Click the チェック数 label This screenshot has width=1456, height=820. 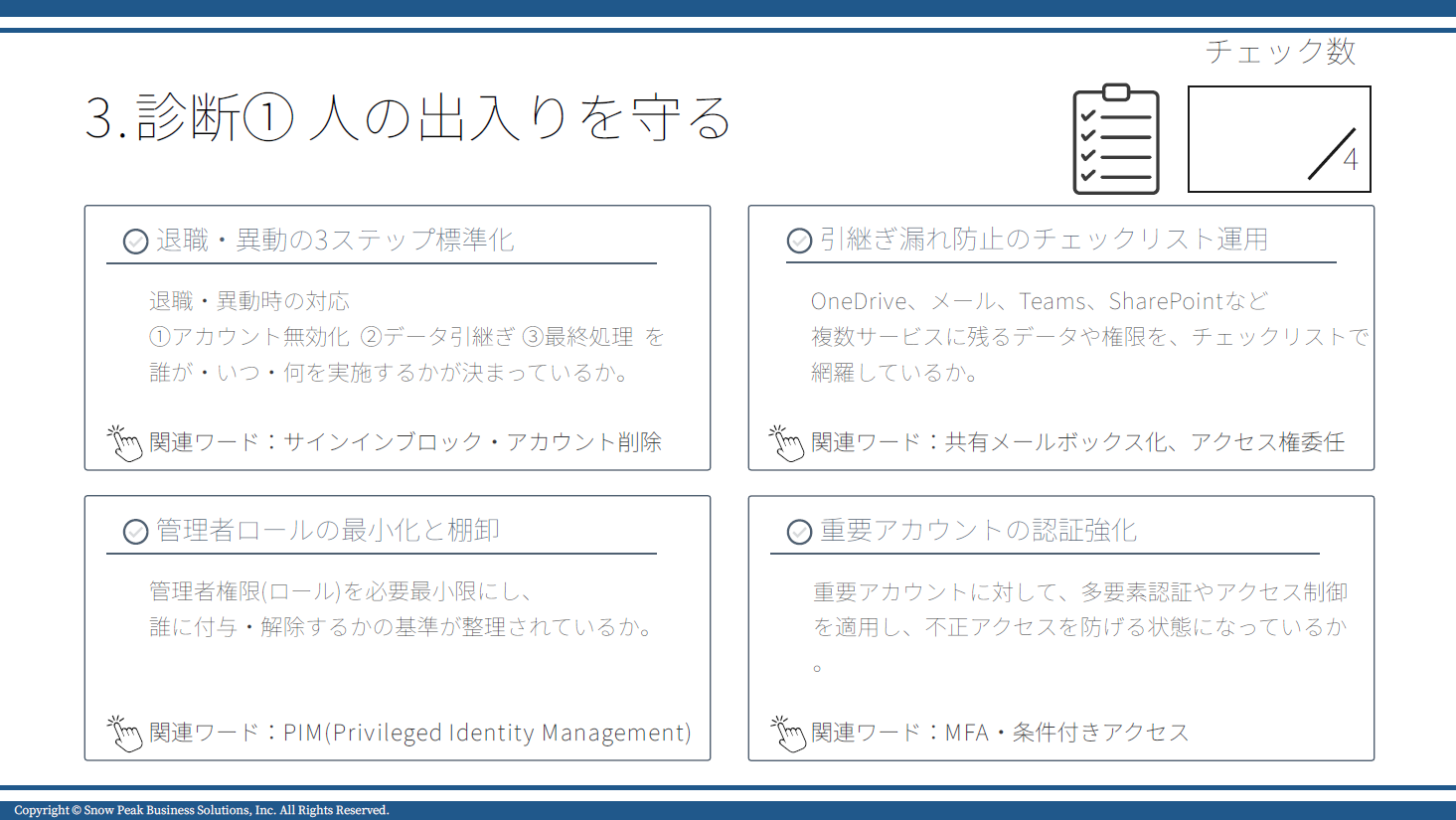click(1280, 52)
